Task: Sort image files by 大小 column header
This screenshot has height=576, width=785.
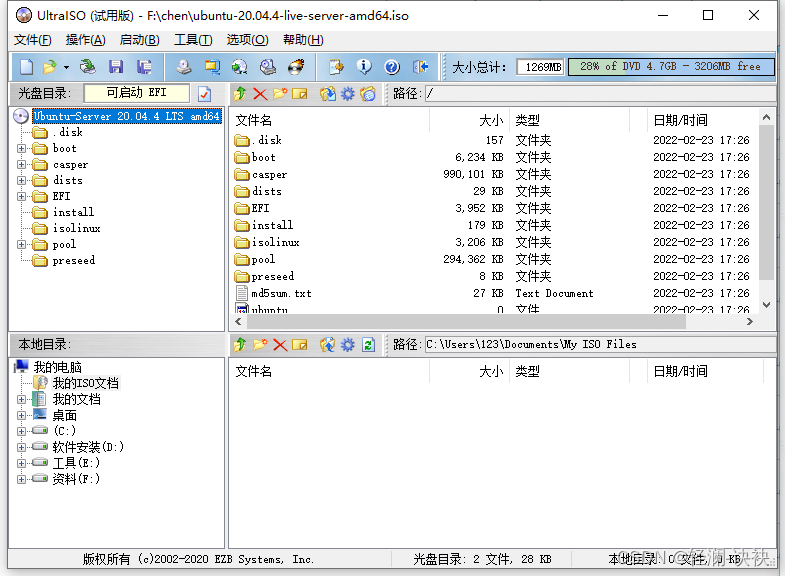Action: pyautogui.click(x=470, y=120)
